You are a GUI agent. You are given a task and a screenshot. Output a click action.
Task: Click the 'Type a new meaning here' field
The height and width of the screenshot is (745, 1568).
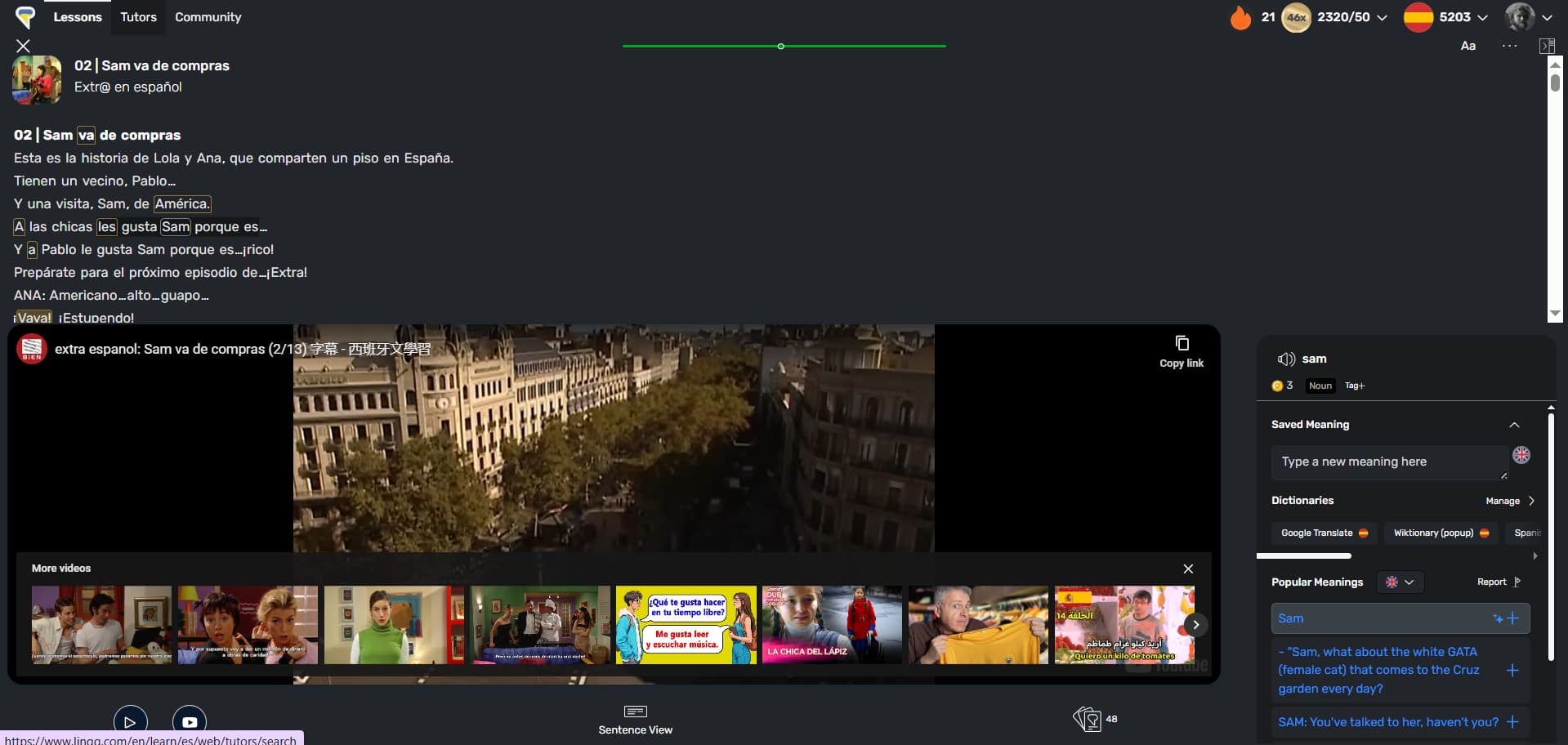tap(1390, 462)
